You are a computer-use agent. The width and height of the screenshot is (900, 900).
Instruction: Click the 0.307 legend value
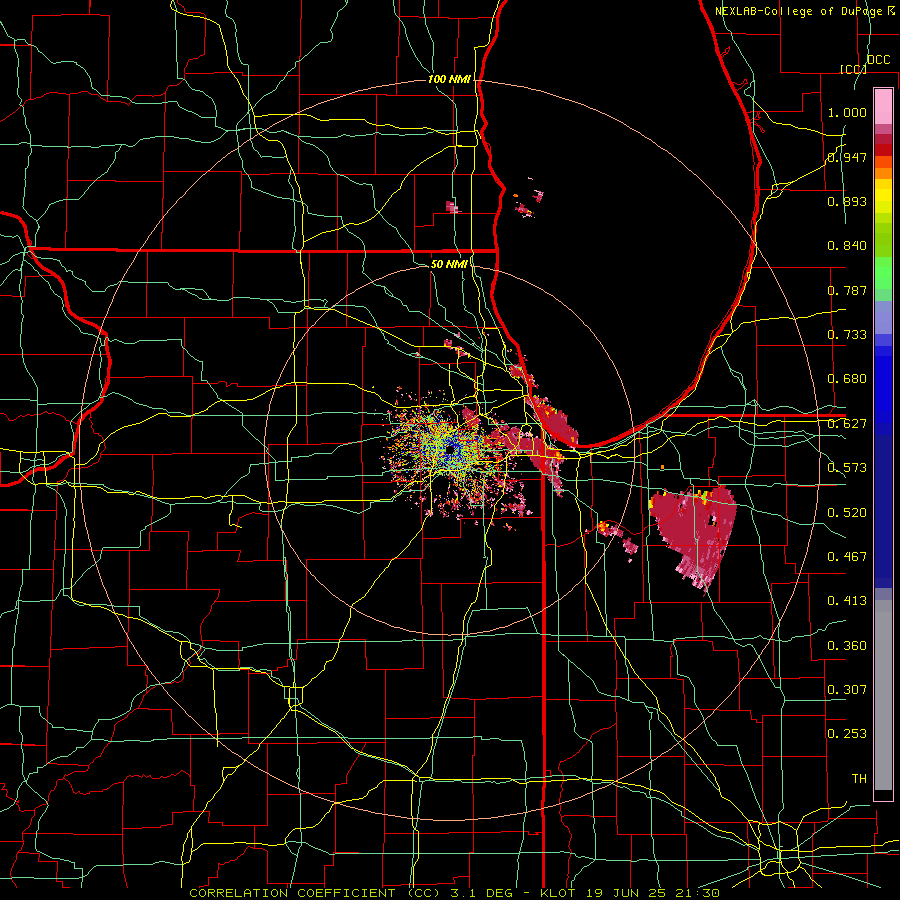[847, 690]
